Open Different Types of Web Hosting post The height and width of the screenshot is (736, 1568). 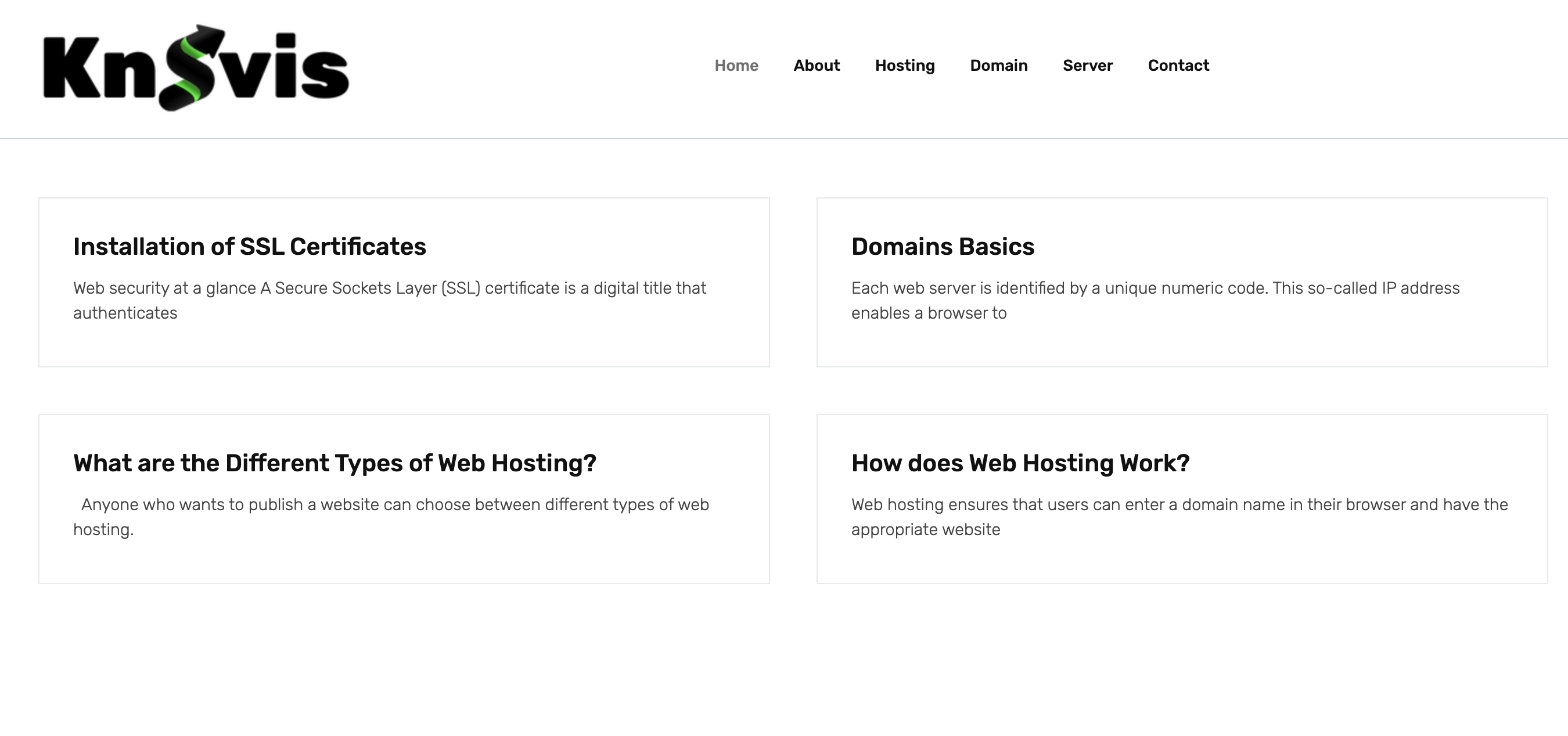(x=335, y=463)
